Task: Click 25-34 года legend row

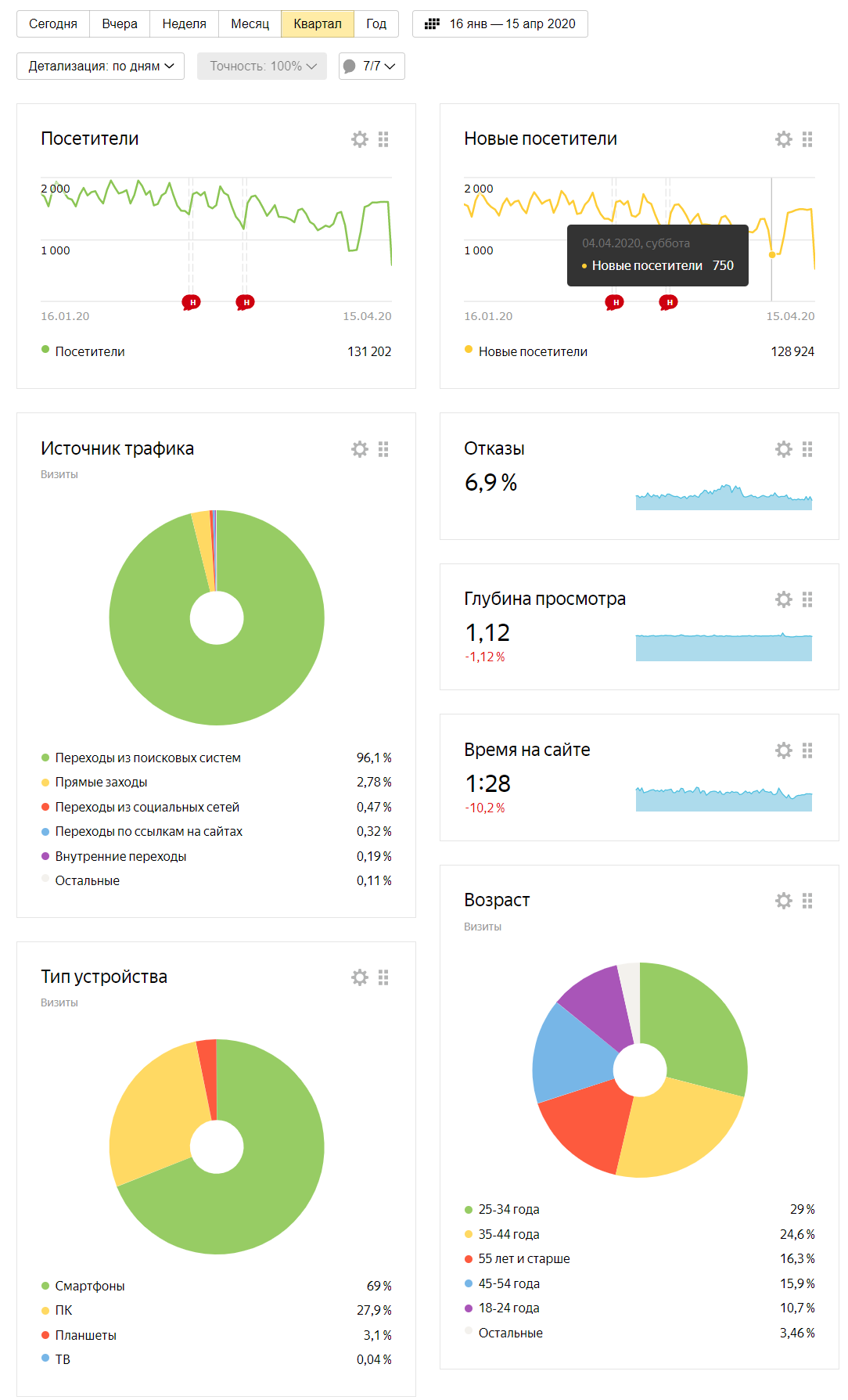Action: point(639,1209)
